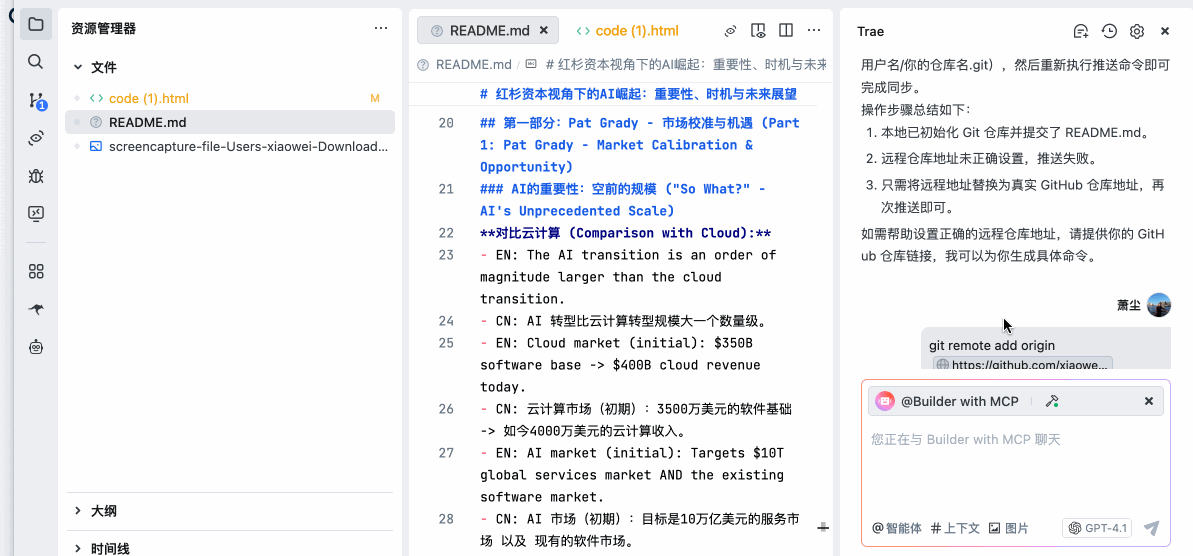1193x556 pixels.
Task: Select code (1).html in the file tree
Action: pyautogui.click(x=230, y=98)
